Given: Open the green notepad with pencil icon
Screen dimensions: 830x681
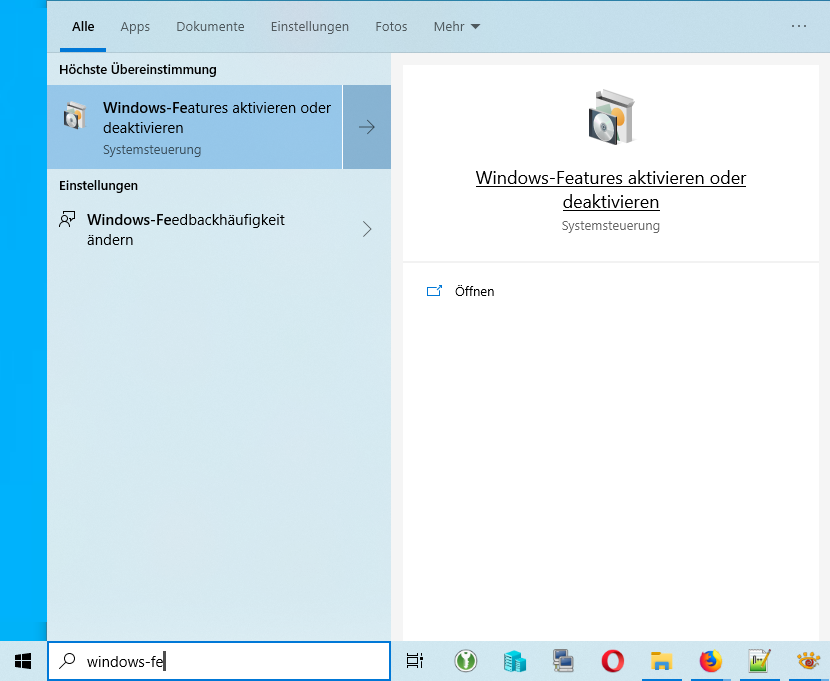Looking at the screenshot, I should point(759,661).
